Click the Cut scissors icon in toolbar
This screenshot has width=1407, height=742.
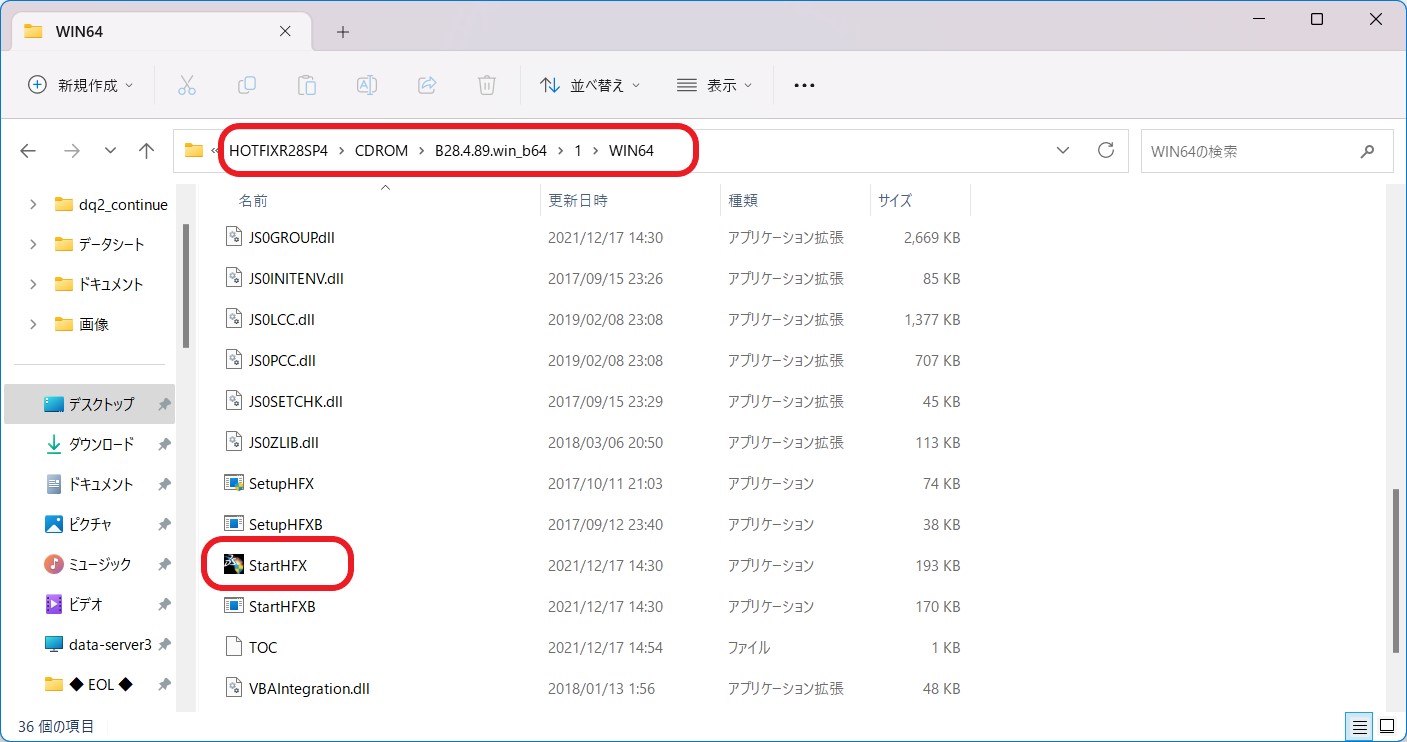[x=187, y=85]
